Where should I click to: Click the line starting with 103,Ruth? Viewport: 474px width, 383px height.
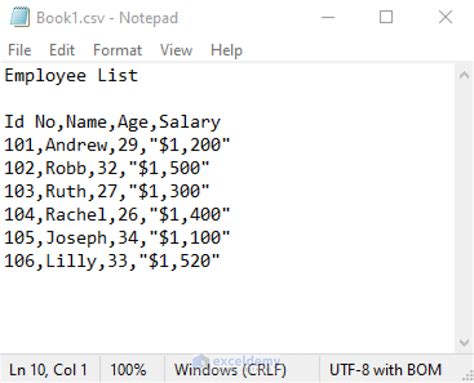pyautogui.click(x=107, y=192)
